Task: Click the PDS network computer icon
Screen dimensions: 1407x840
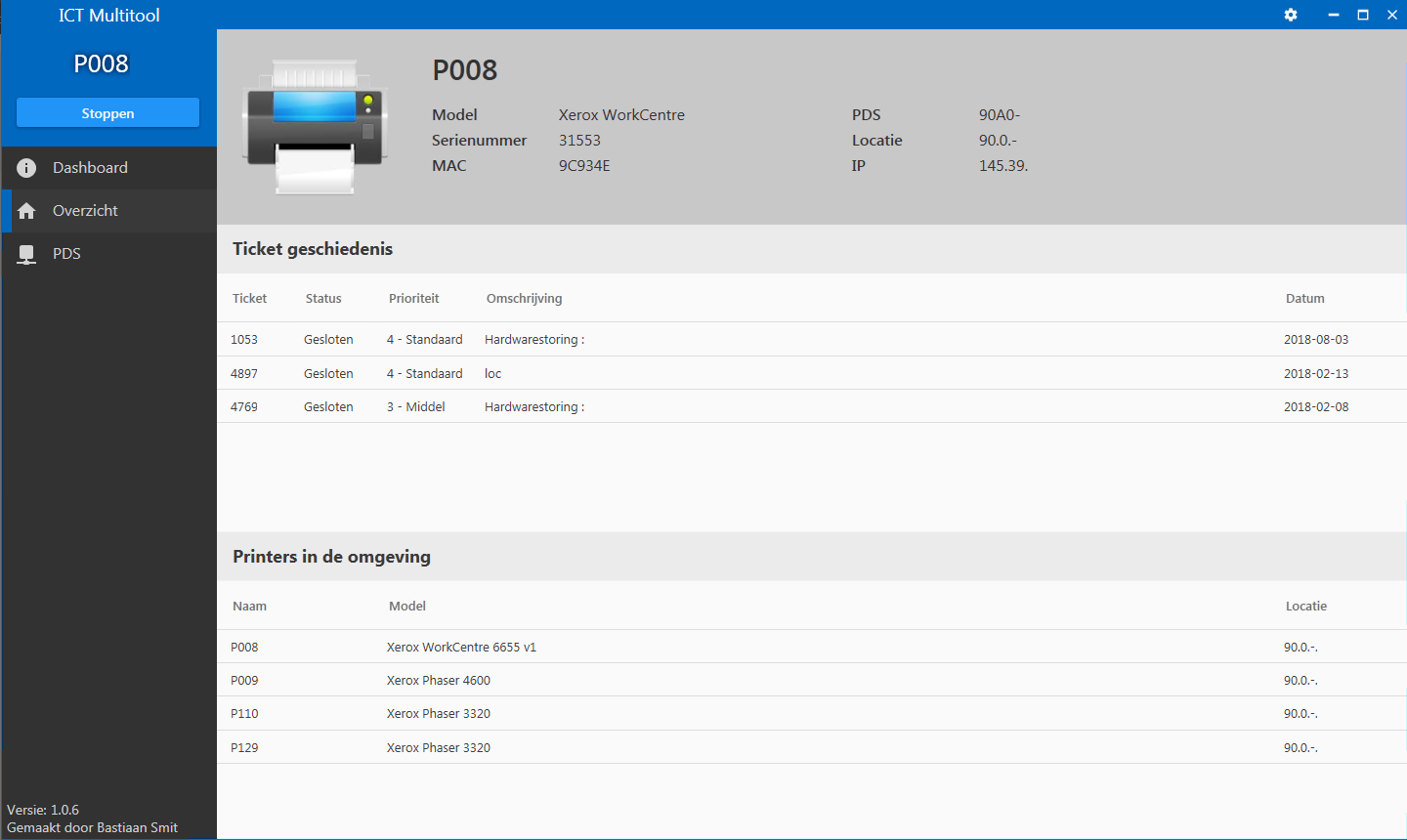Action: (x=26, y=254)
